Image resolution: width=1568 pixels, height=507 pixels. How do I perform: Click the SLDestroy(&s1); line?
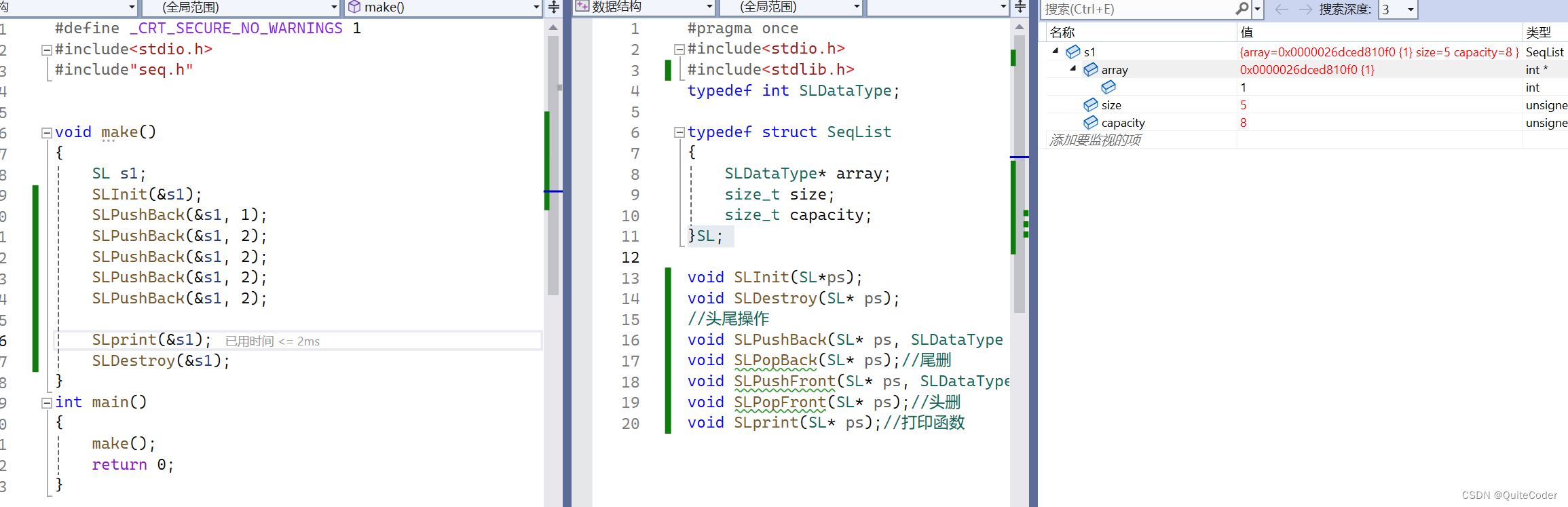(161, 361)
